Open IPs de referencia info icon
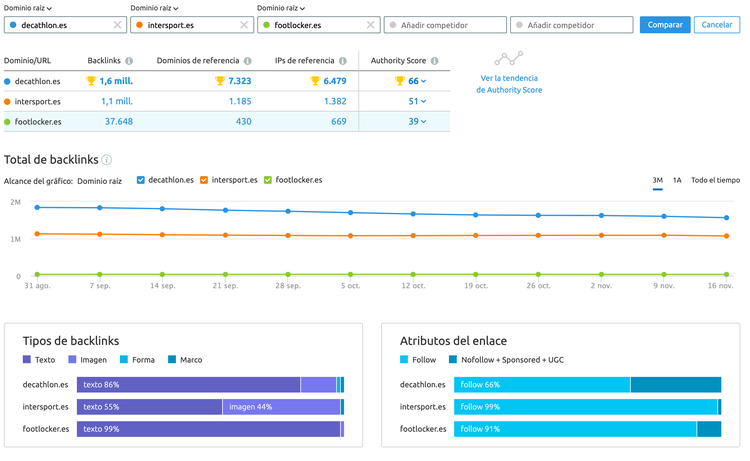The image size is (750, 461). point(342,61)
